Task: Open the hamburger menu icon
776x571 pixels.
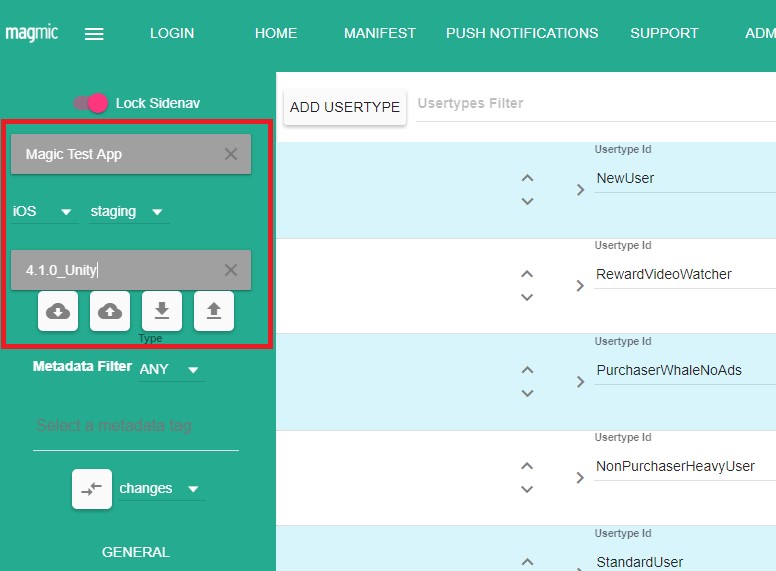Action: click(x=94, y=34)
